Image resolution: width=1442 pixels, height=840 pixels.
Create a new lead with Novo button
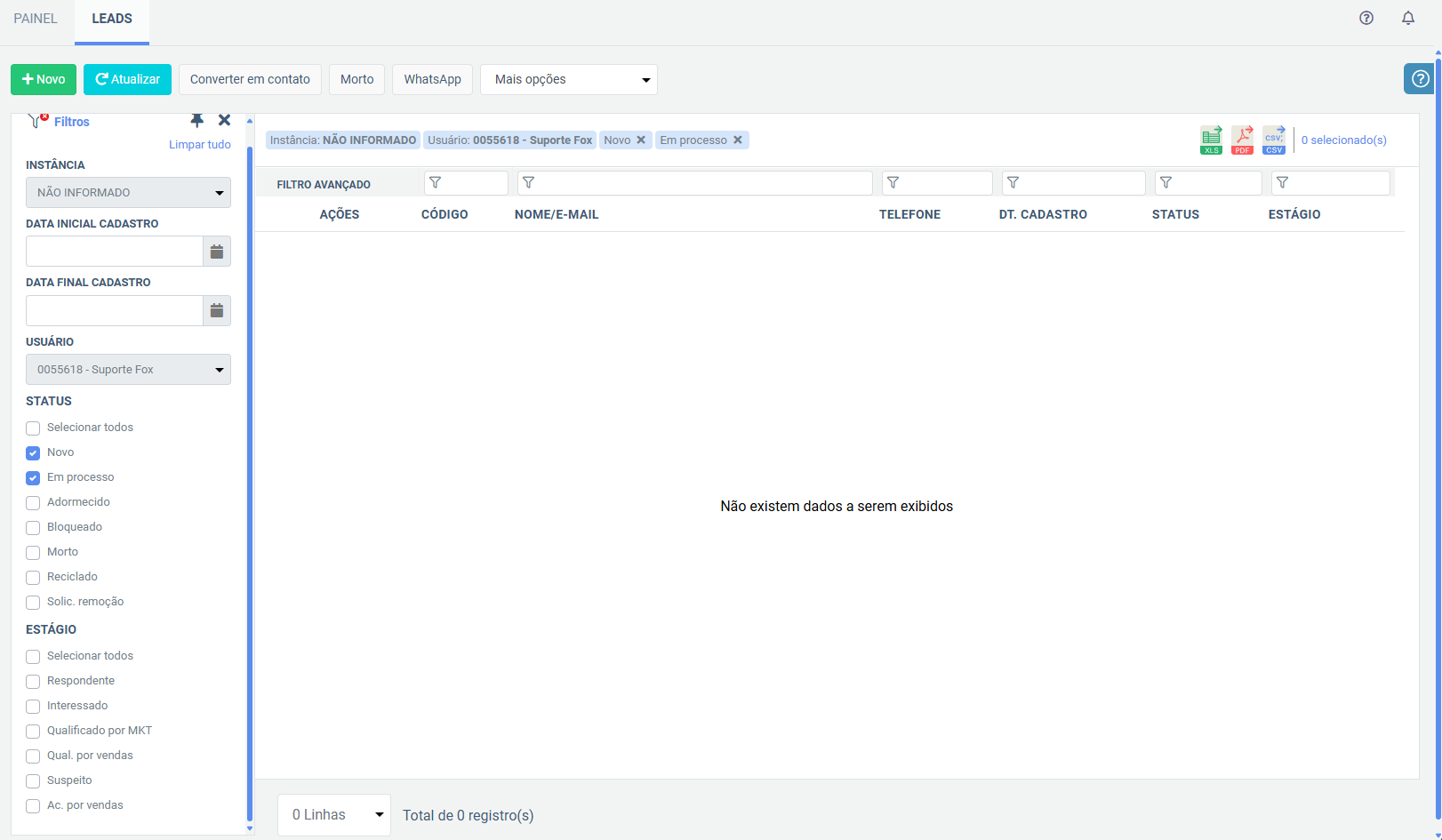(44, 79)
